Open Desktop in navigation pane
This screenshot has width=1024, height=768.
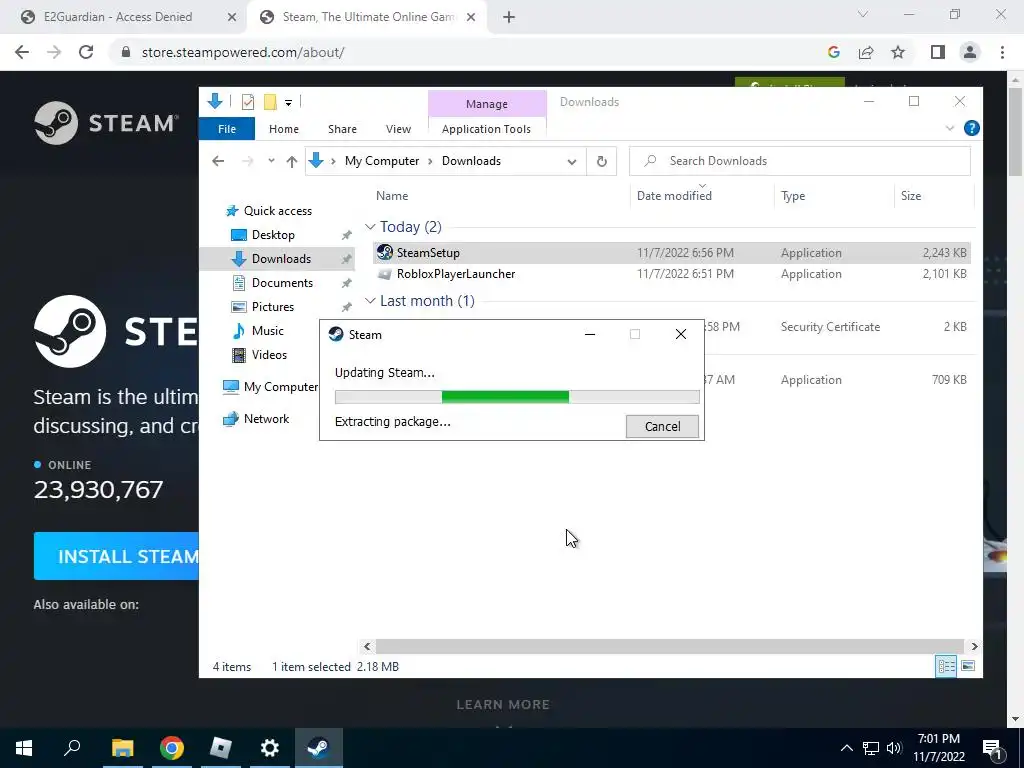click(x=273, y=235)
